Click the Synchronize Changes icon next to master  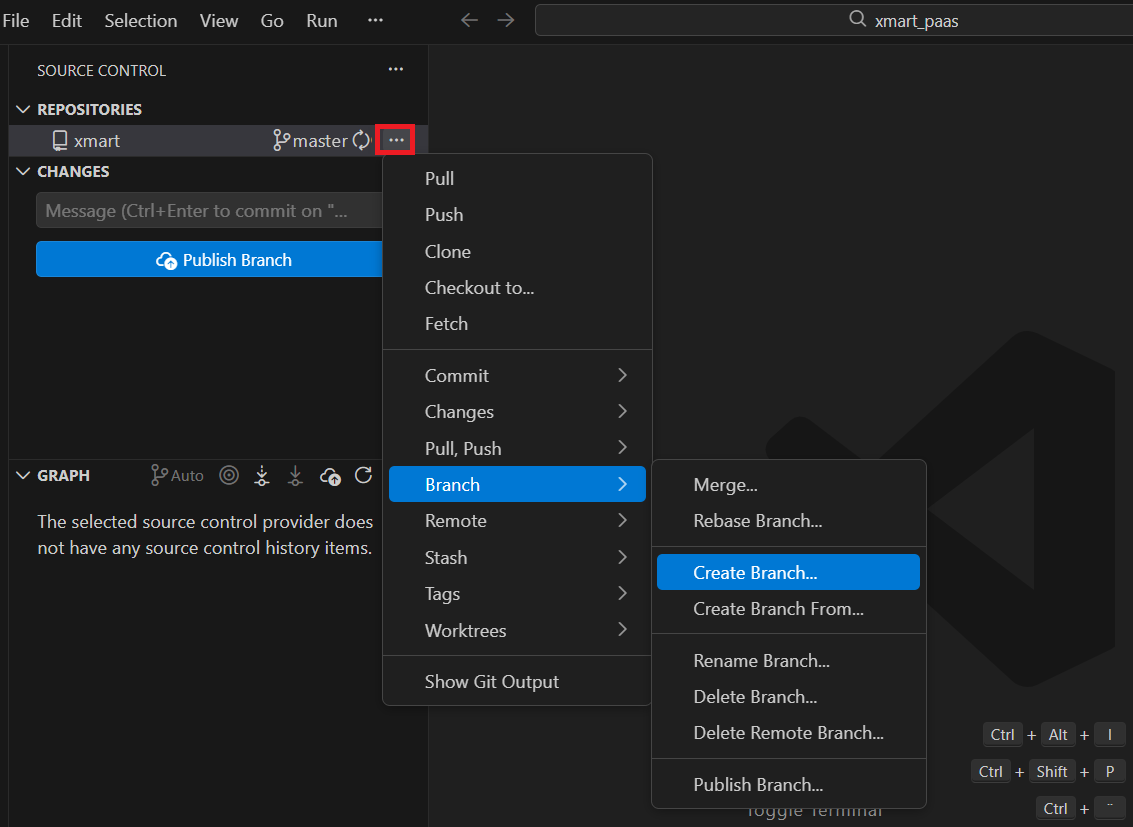point(362,140)
